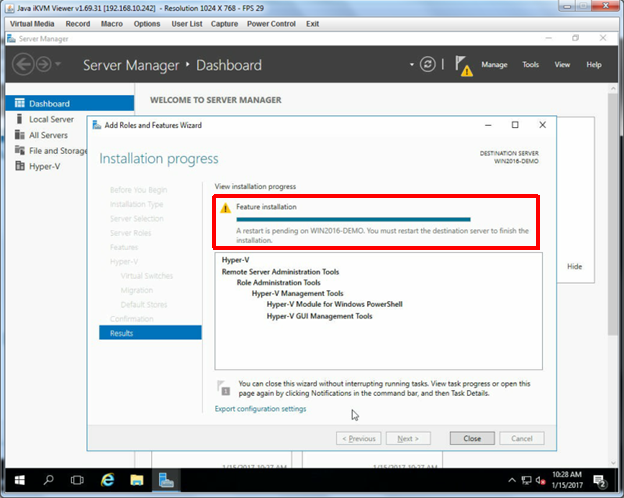Open the Help menu
The width and height of the screenshot is (624, 498).
pyautogui.click(x=594, y=64)
